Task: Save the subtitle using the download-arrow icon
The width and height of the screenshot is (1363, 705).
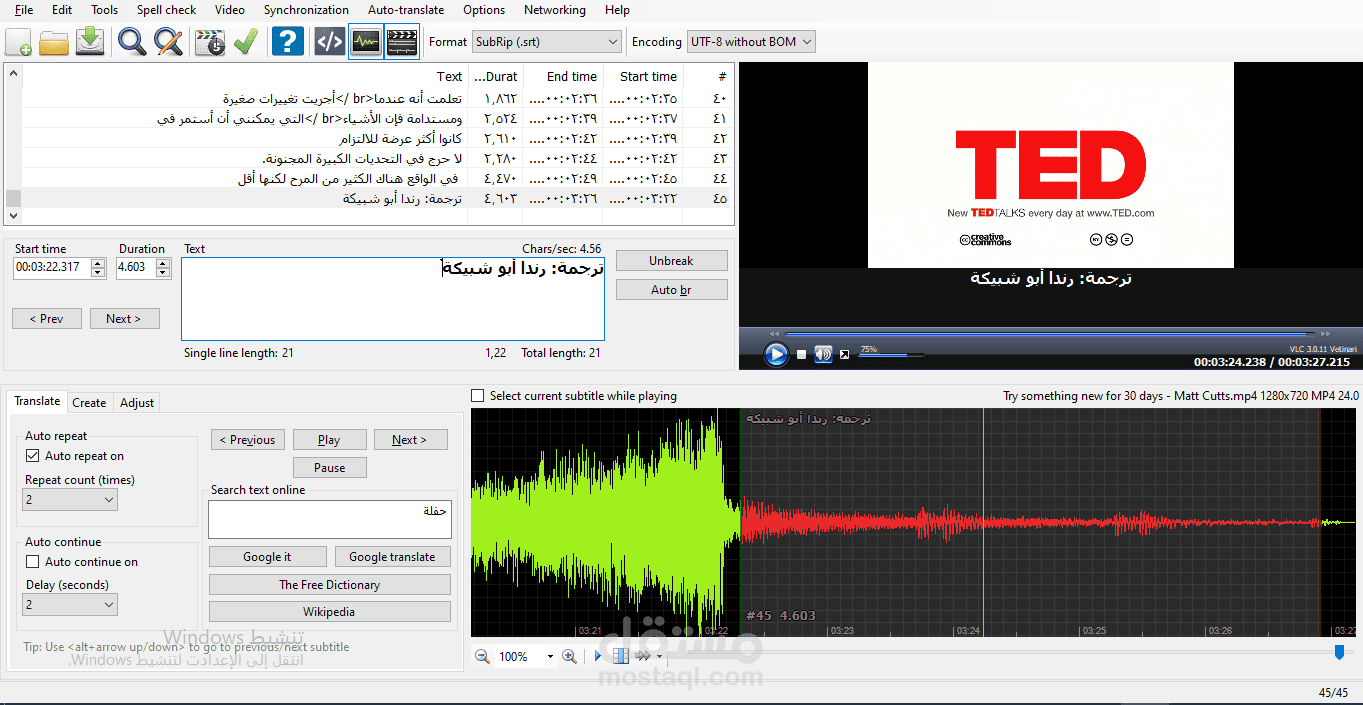Action: click(x=90, y=42)
